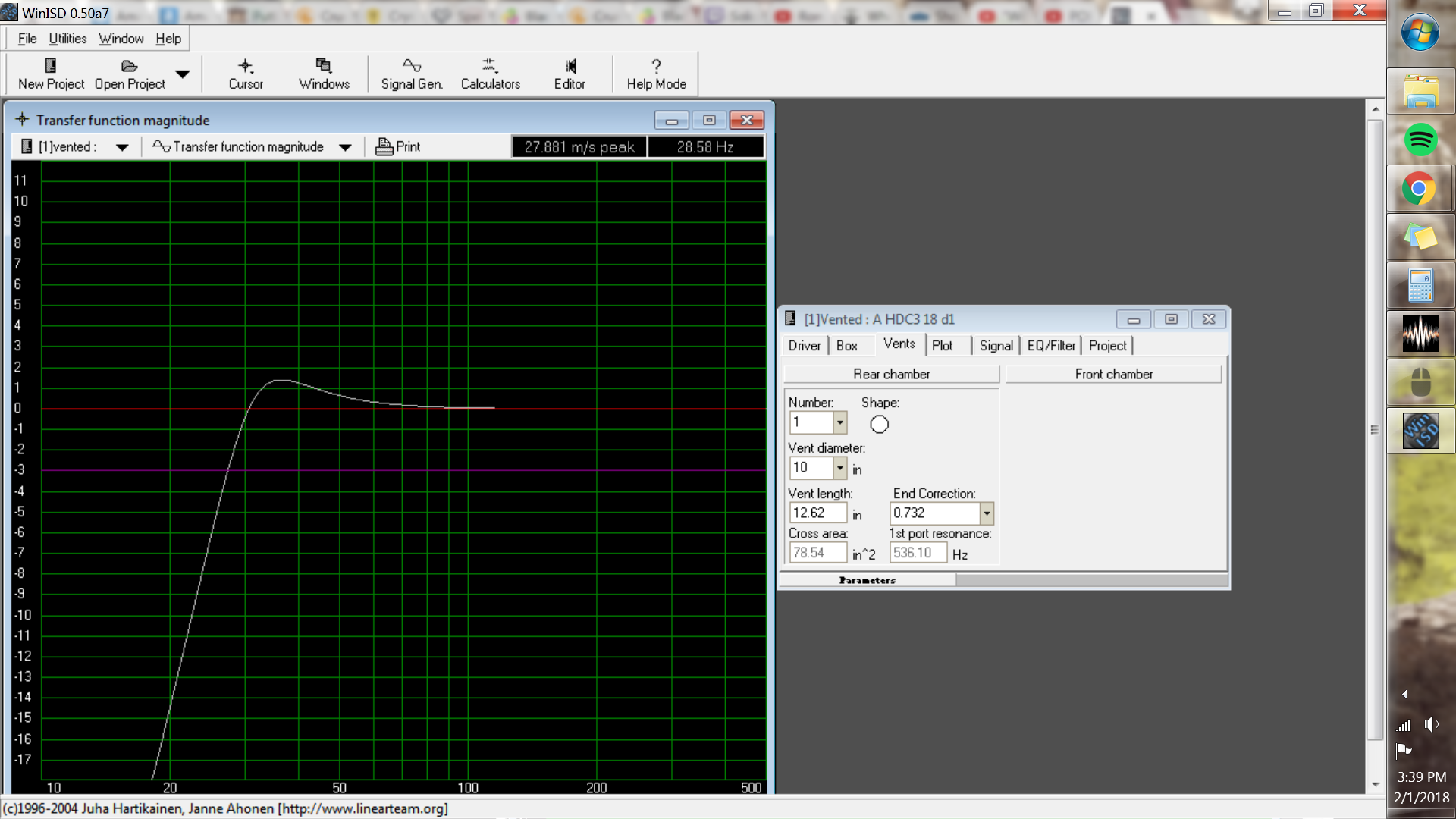Open Google Chrome from the taskbar
Screen dimensions: 1456x819
(1420, 189)
